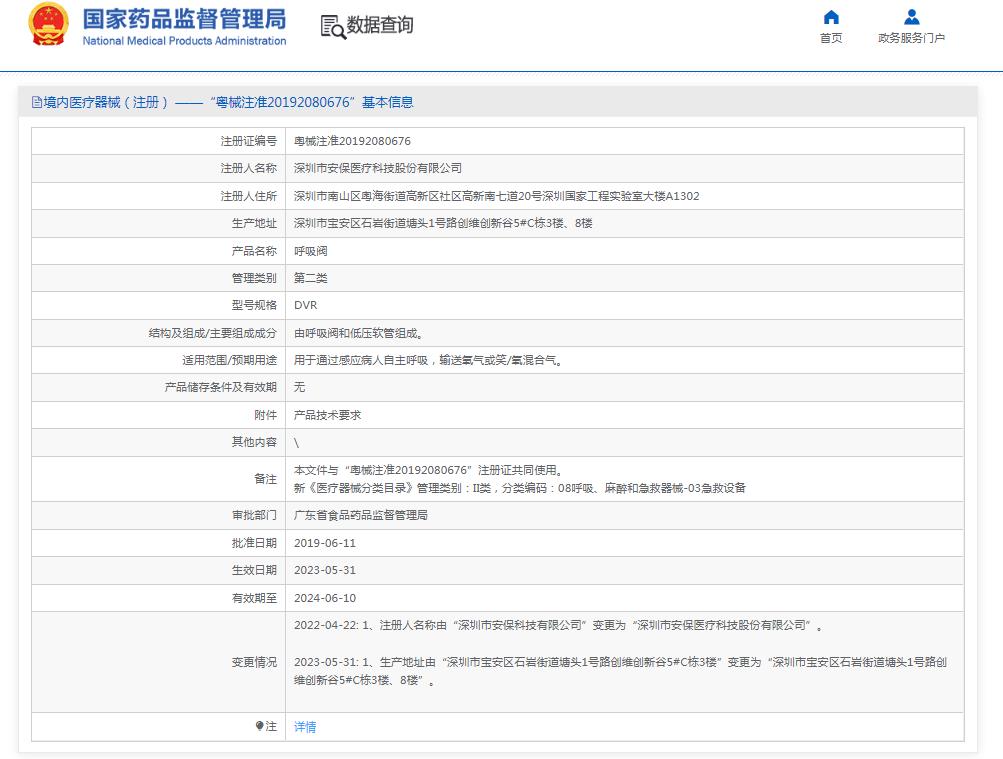This screenshot has width=1003, height=759.
Task: Click 产品名称 row label
Action: click(255, 251)
